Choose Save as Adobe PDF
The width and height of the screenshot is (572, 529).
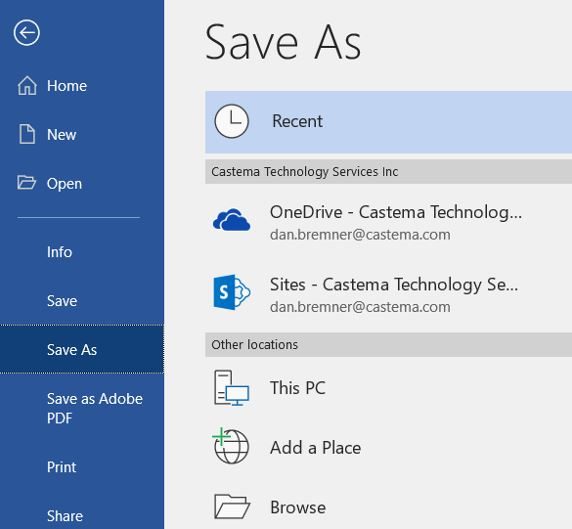95,408
